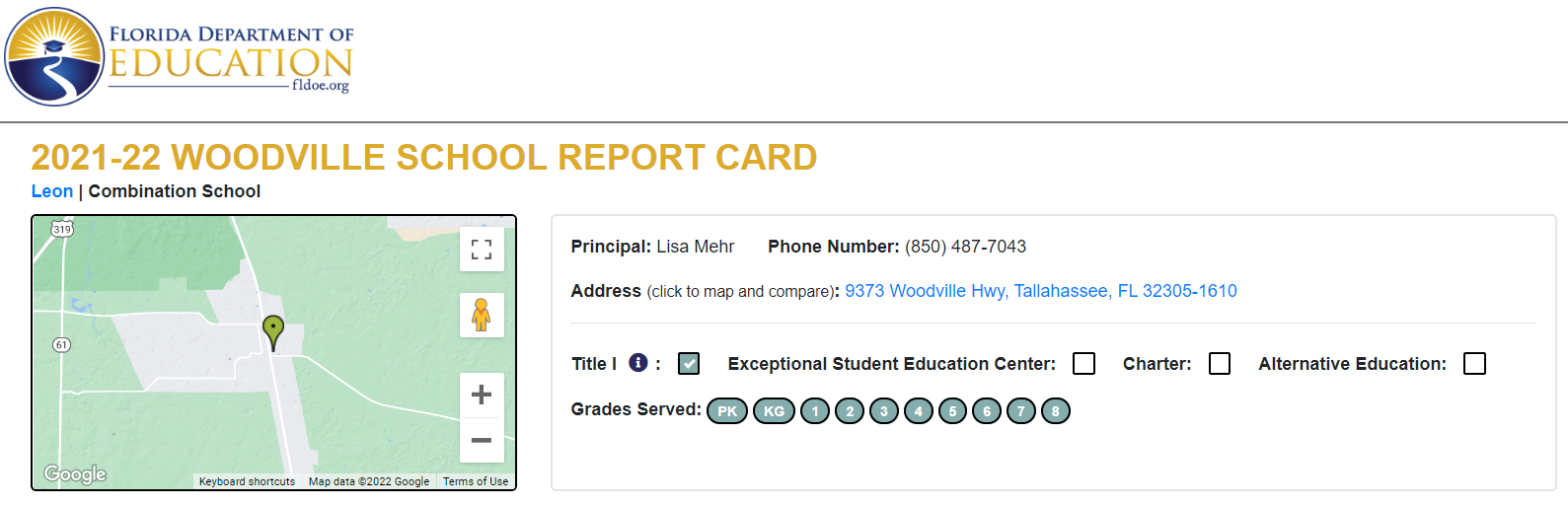Check the Exceptional Student Education Center box
Viewport: 1568px width, 506px height.
[1083, 364]
